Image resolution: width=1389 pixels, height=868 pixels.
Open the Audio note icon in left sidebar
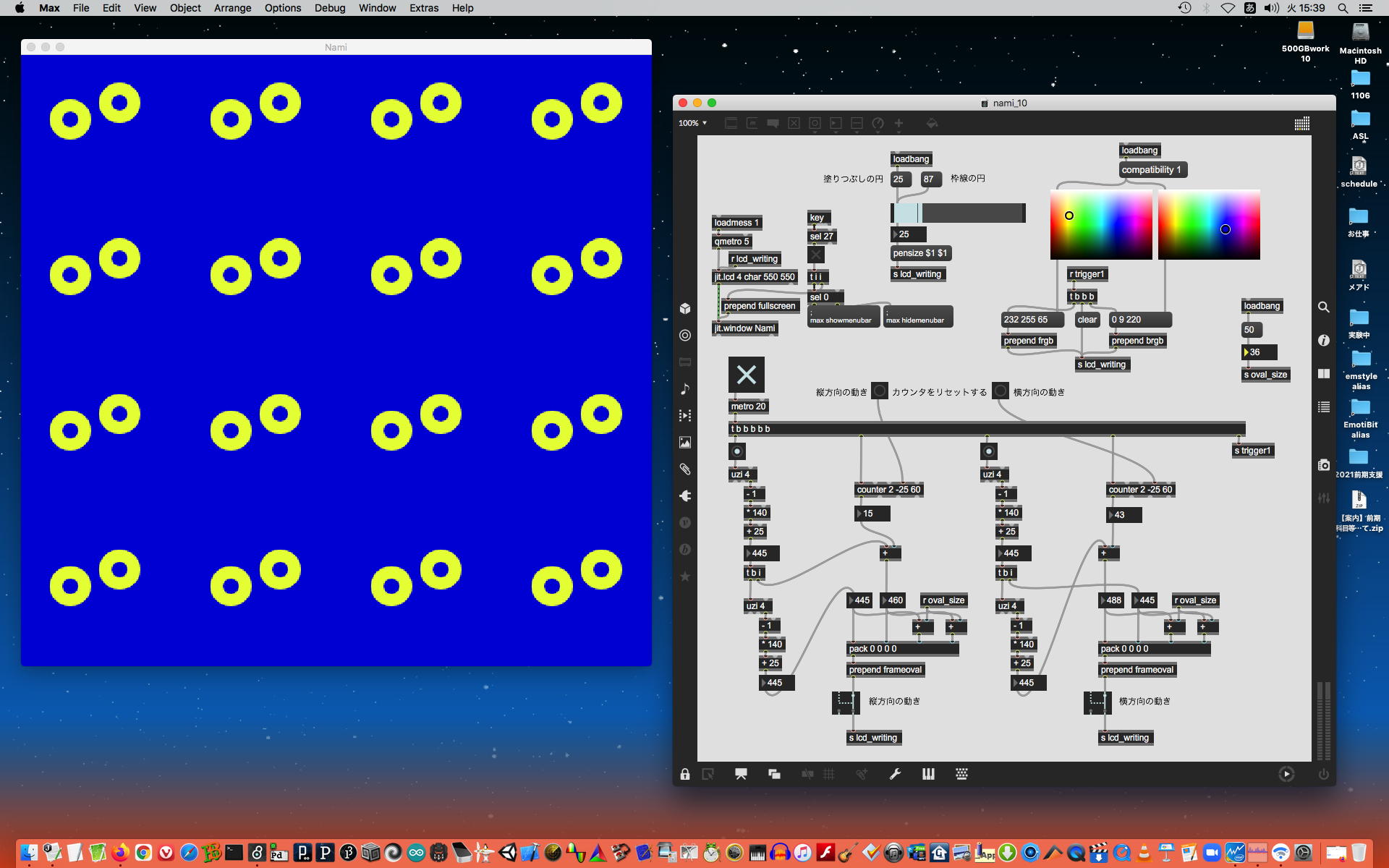point(685,389)
